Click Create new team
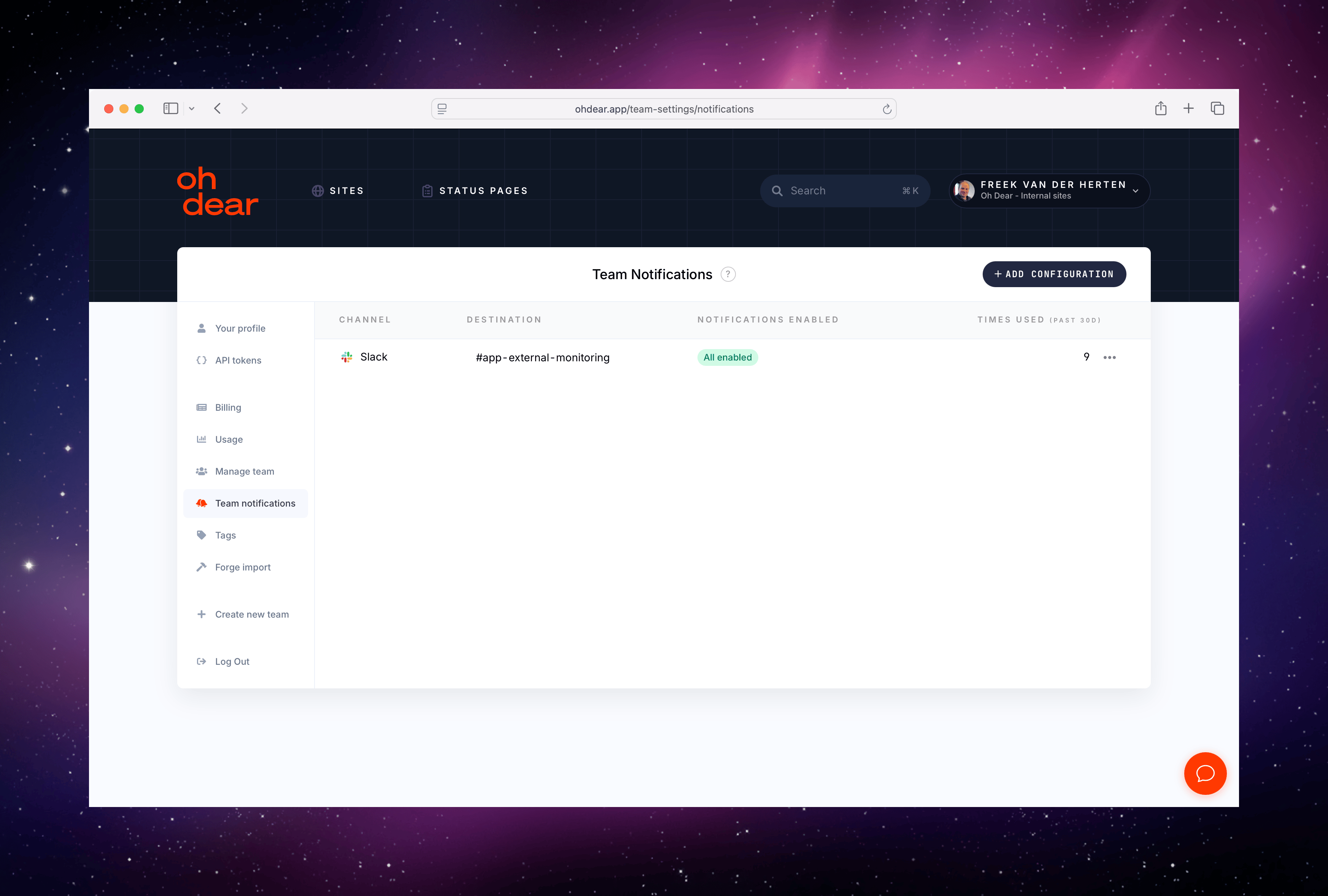This screenshot has height=896, width=1328. (246, 614)
